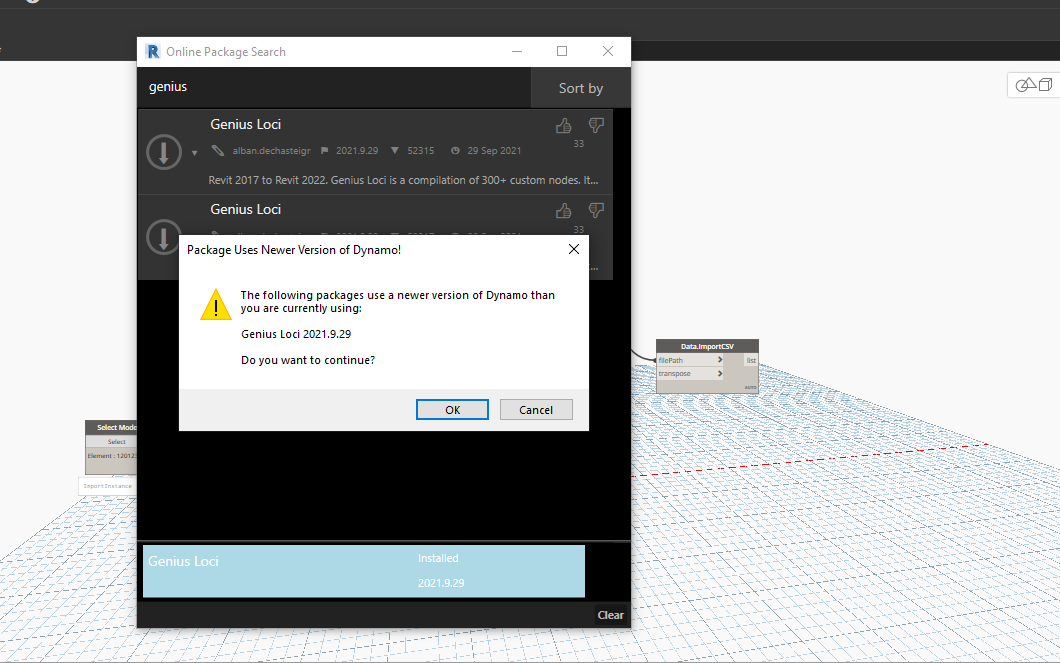Click the Genius Loci 2021.9.29 line in dialog
The image size is (1060, 663).
click(296, 334)
